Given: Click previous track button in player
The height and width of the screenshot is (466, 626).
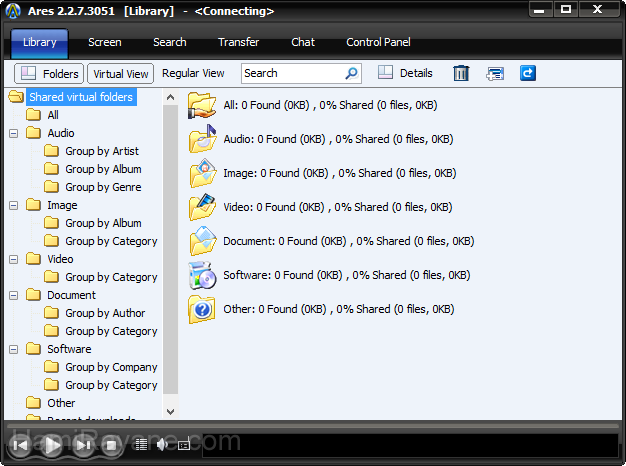Looking at the screenshot, I should (x=20, y=444).
